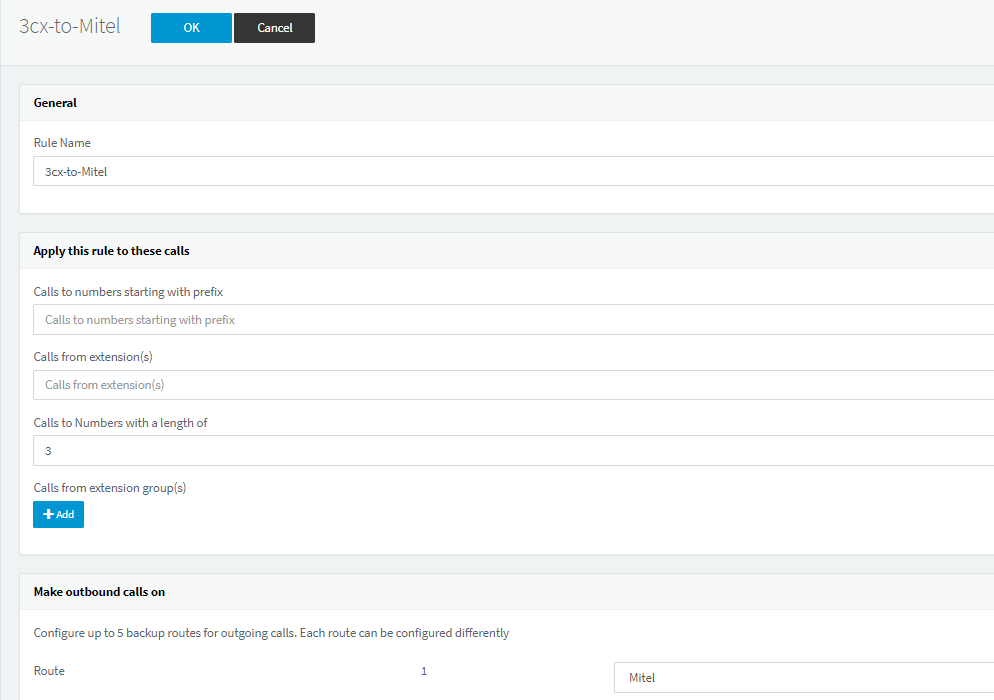Click the Rule Name input field
Image resolution: width=994 pixels, height=700 pixels.
(513, 171)
